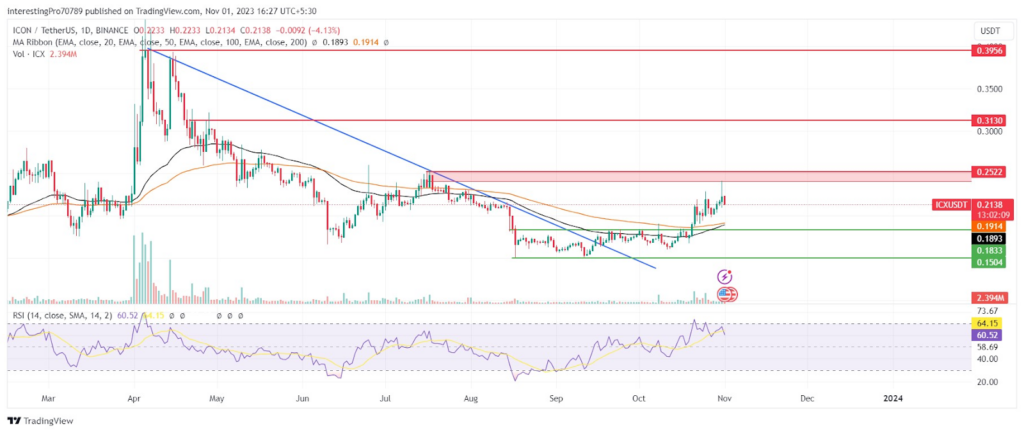
Task: Click the 0.3500 price scale value
Action: coord(987,88)
